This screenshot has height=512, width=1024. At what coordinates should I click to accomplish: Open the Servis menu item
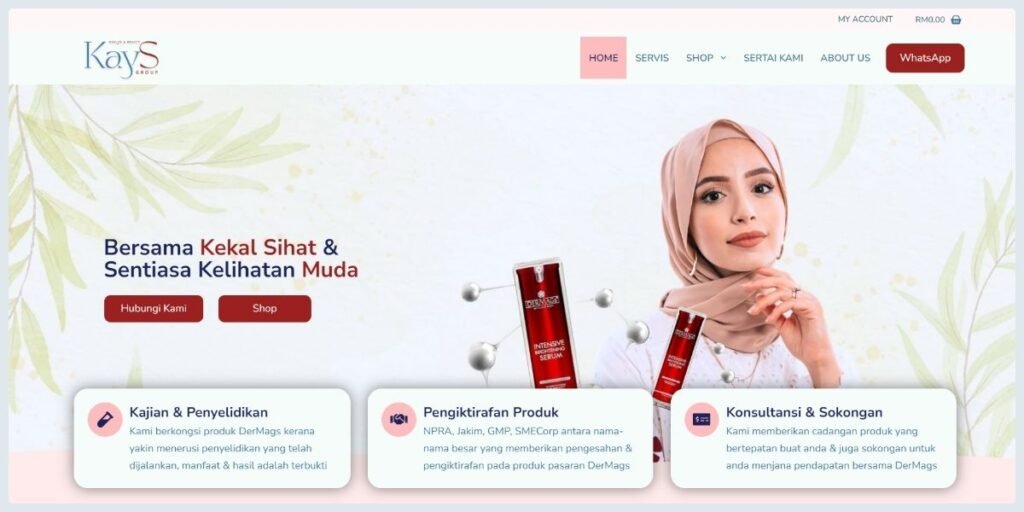652,58
